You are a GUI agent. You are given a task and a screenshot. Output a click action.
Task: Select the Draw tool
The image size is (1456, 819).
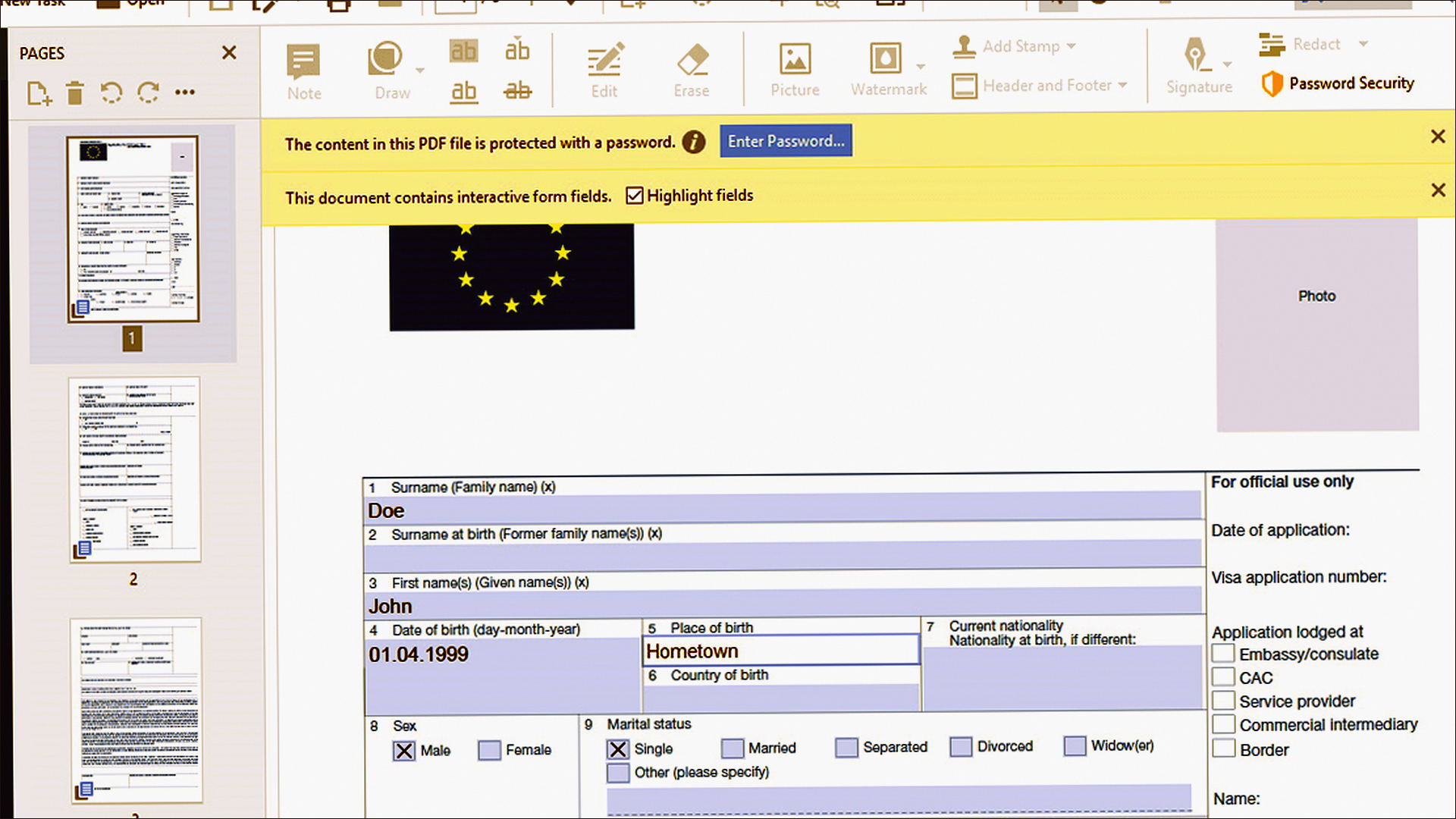coord(390,71)
